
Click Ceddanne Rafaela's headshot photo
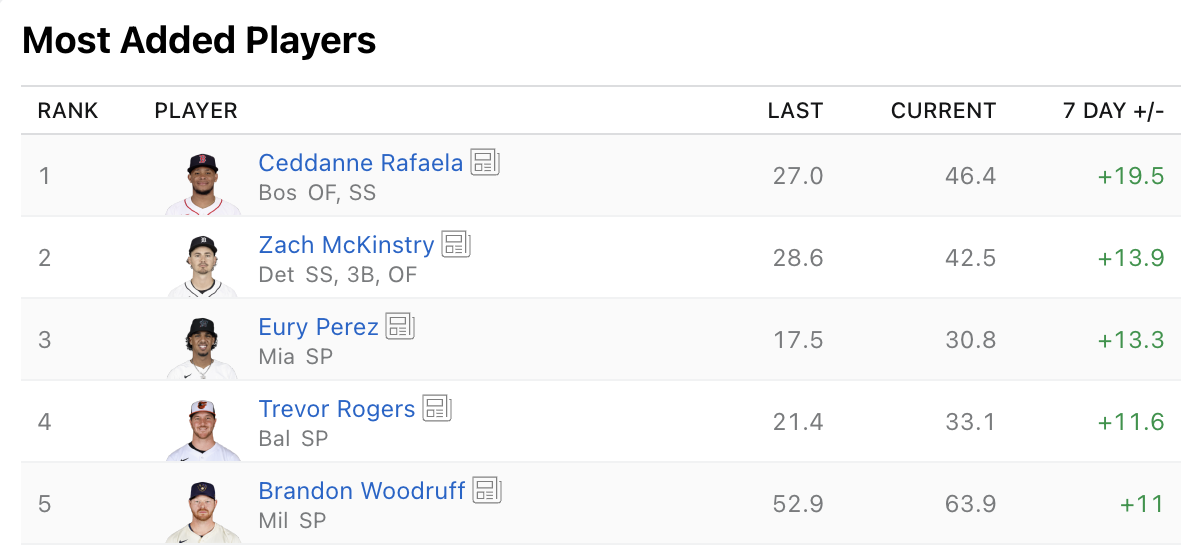(x=203, y=184)
